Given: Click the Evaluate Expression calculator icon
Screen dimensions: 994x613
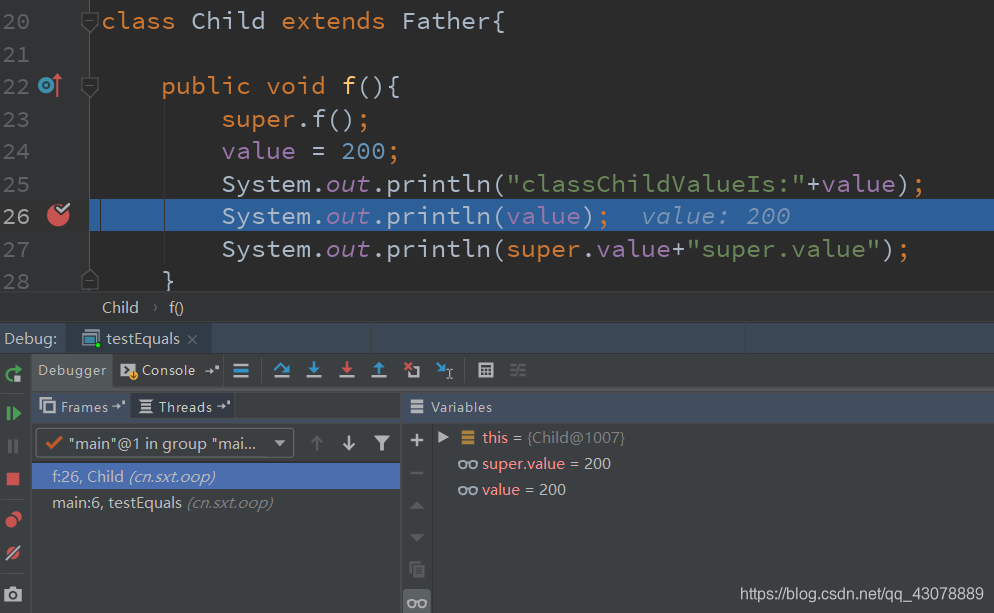Looking at the screenshot, I should [x=486, y=370].
